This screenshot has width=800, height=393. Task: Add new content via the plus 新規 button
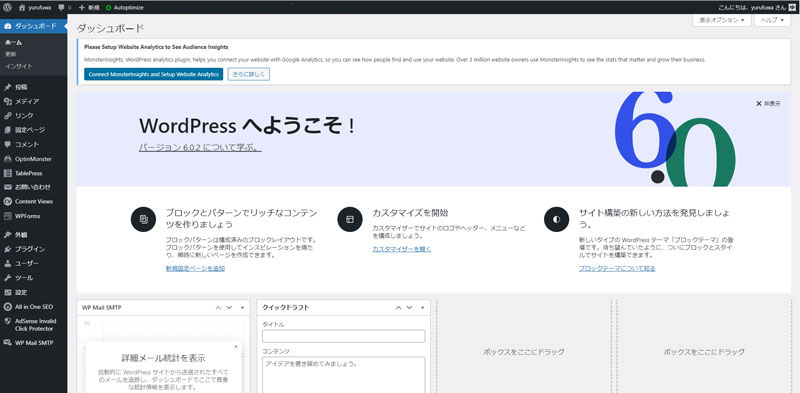point(89,8)
